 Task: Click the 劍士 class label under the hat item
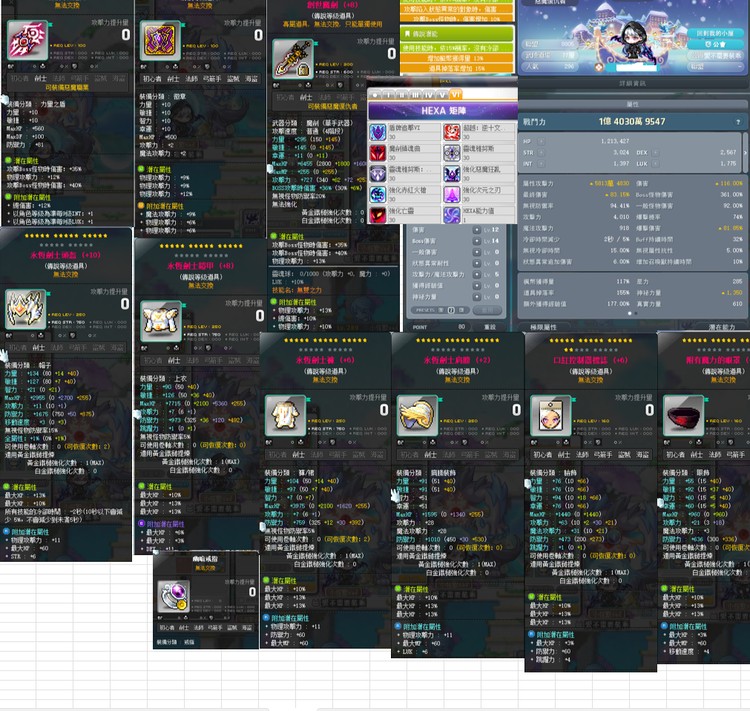(x=38, y=347)
